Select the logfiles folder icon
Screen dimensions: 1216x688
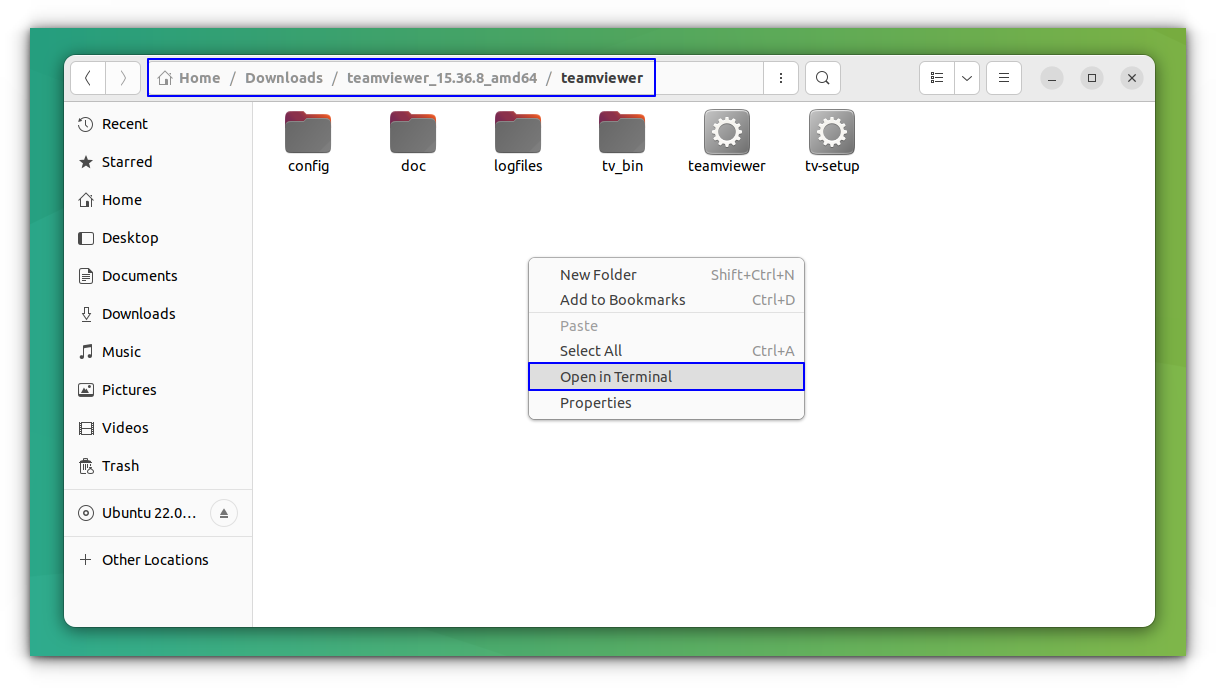point(518,133)
